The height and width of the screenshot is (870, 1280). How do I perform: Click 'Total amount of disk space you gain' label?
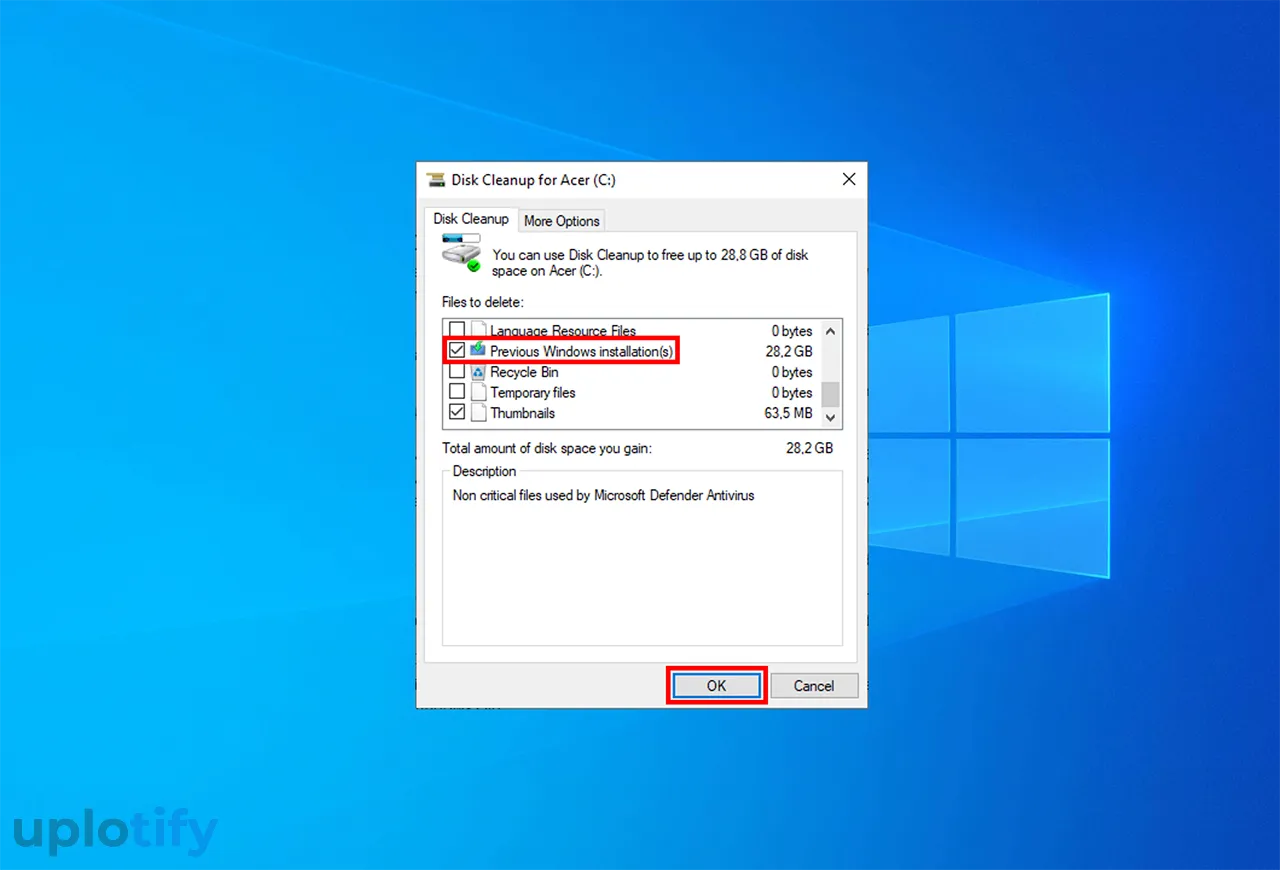[x=547, y=449]
